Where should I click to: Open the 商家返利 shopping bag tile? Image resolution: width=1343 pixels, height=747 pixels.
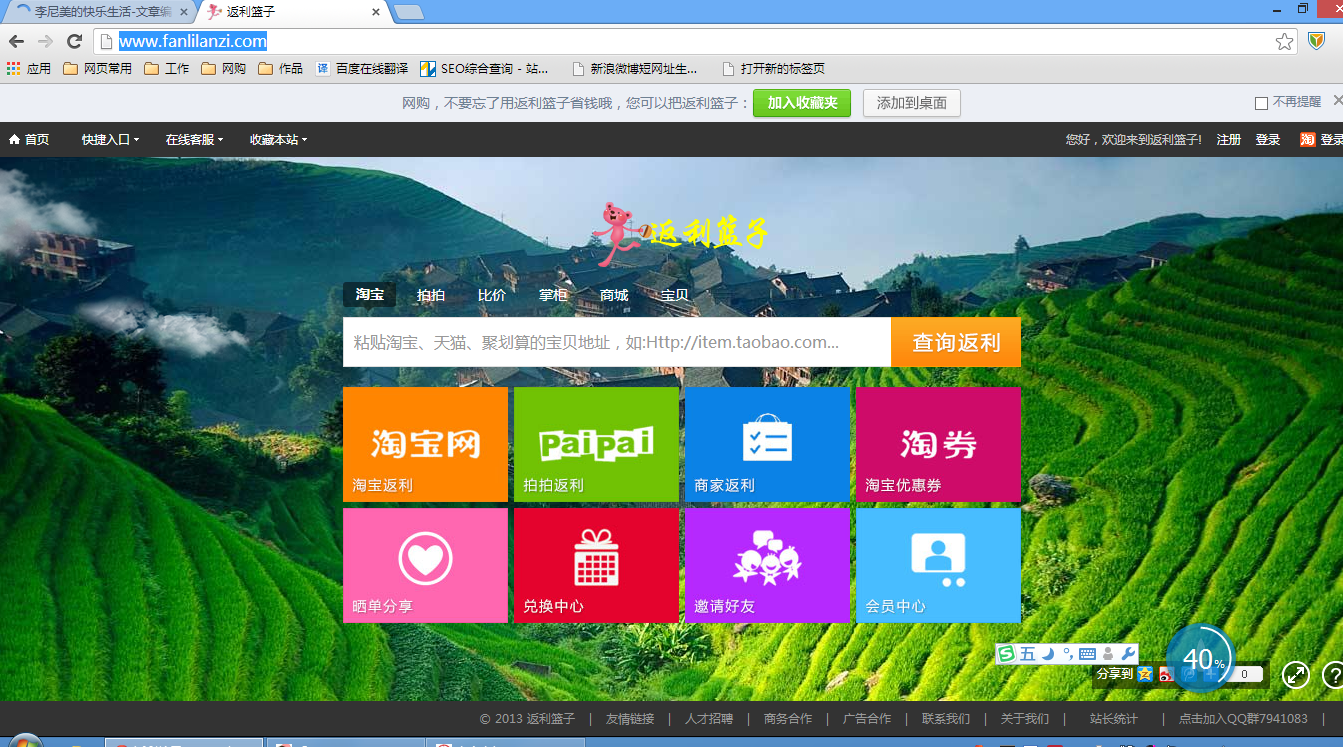[767, 444]
